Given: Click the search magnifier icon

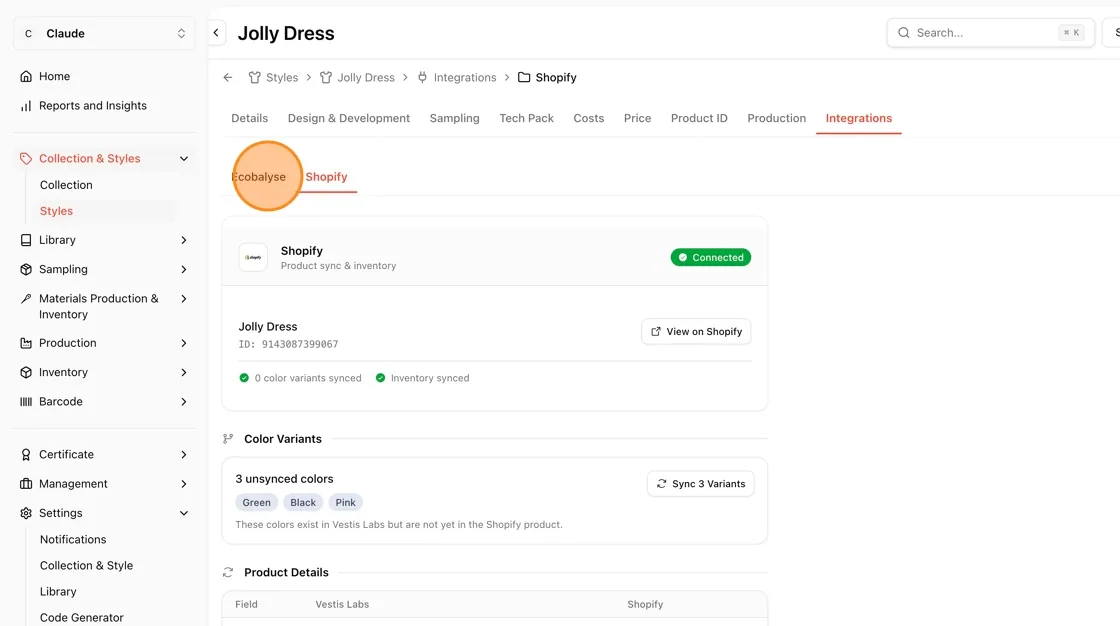Looking at the screenshot, I should pyautogui.click(x=904, y=33).
